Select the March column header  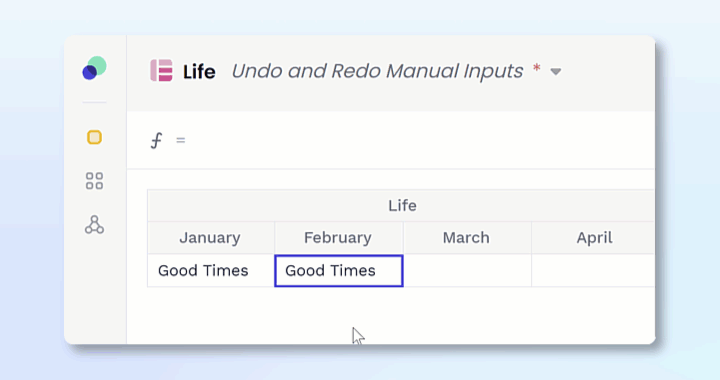point(467,238)
